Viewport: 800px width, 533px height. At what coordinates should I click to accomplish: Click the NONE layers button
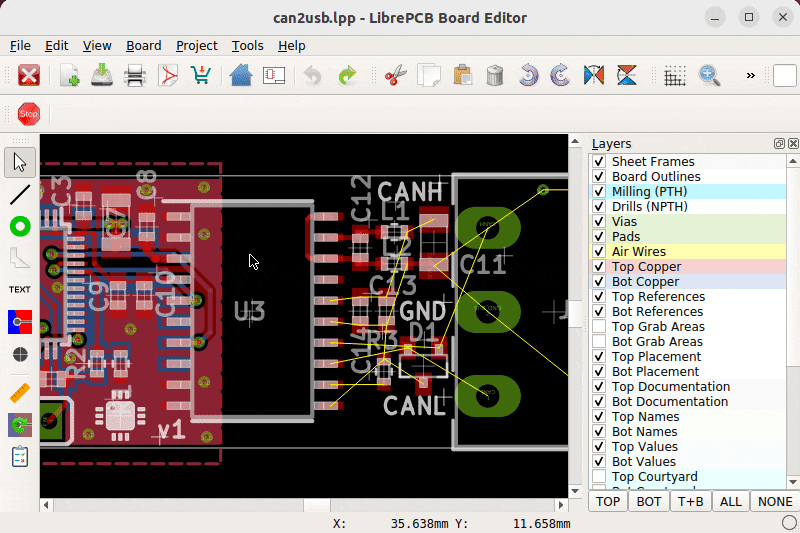pyautogui.click(x=774, y=501)
